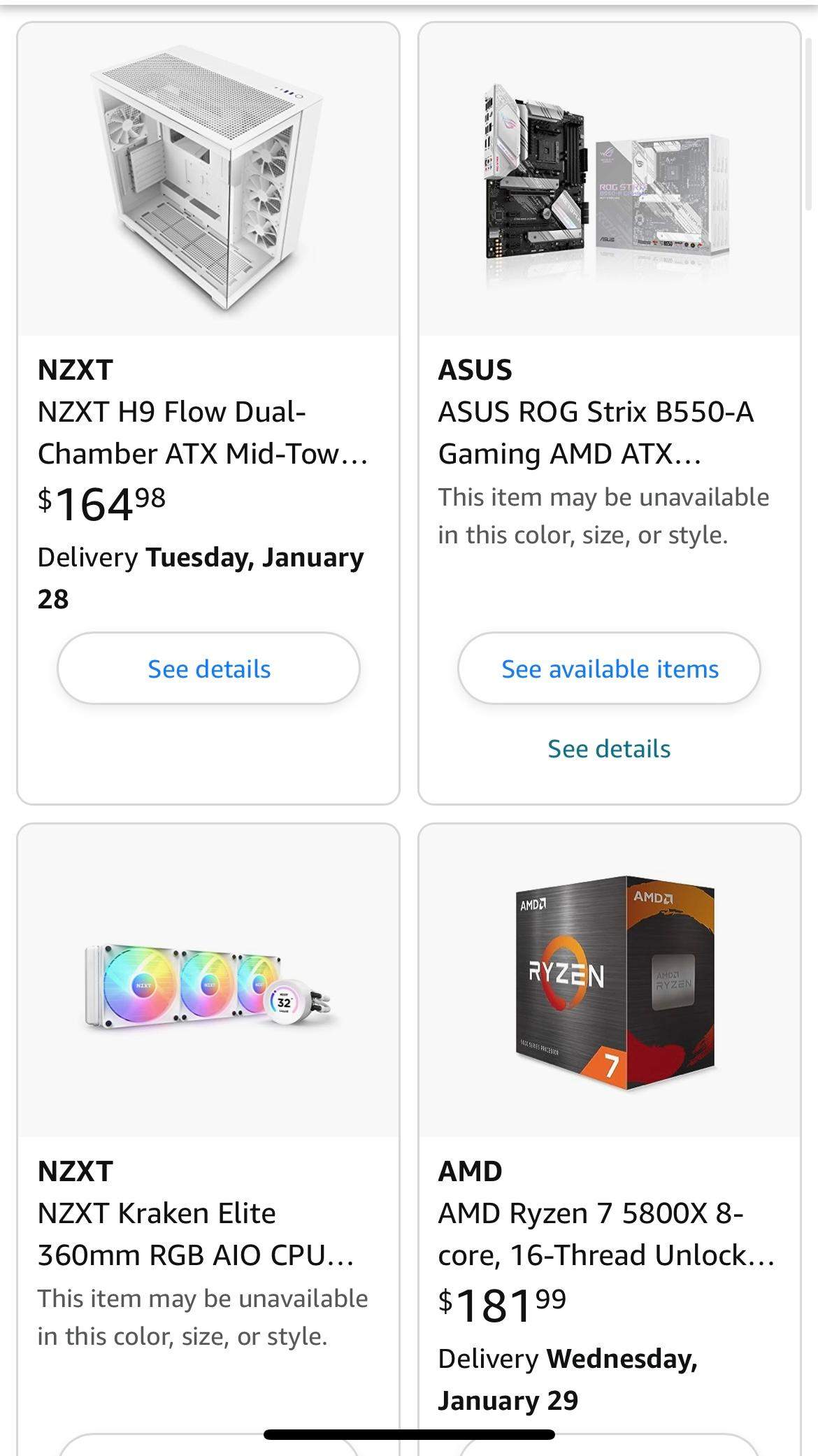This screenshot has width=818, height=1456.
Task: Open the ASUS ROG Strix B550-A Gaming title
Action: tap(596, 432)
